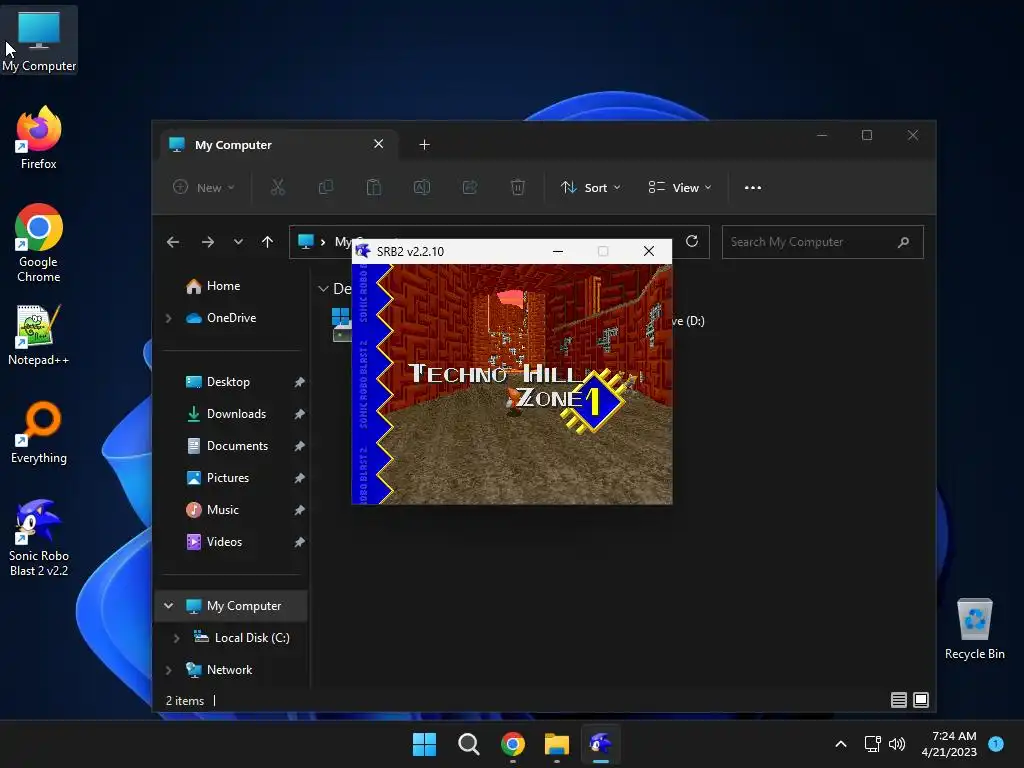Go forward using the Explorer forward arrow

(208, 242)
